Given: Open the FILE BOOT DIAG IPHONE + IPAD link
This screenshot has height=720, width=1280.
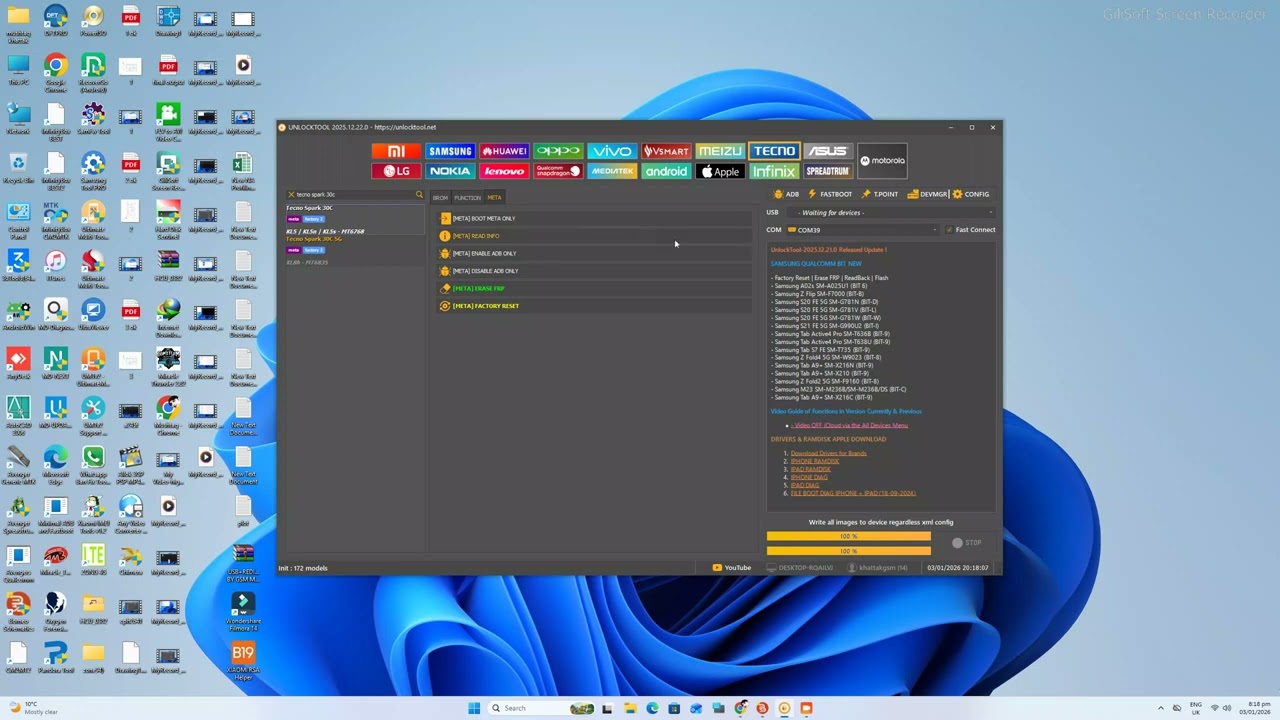Looking at the screenshot, I should point(853,493).
